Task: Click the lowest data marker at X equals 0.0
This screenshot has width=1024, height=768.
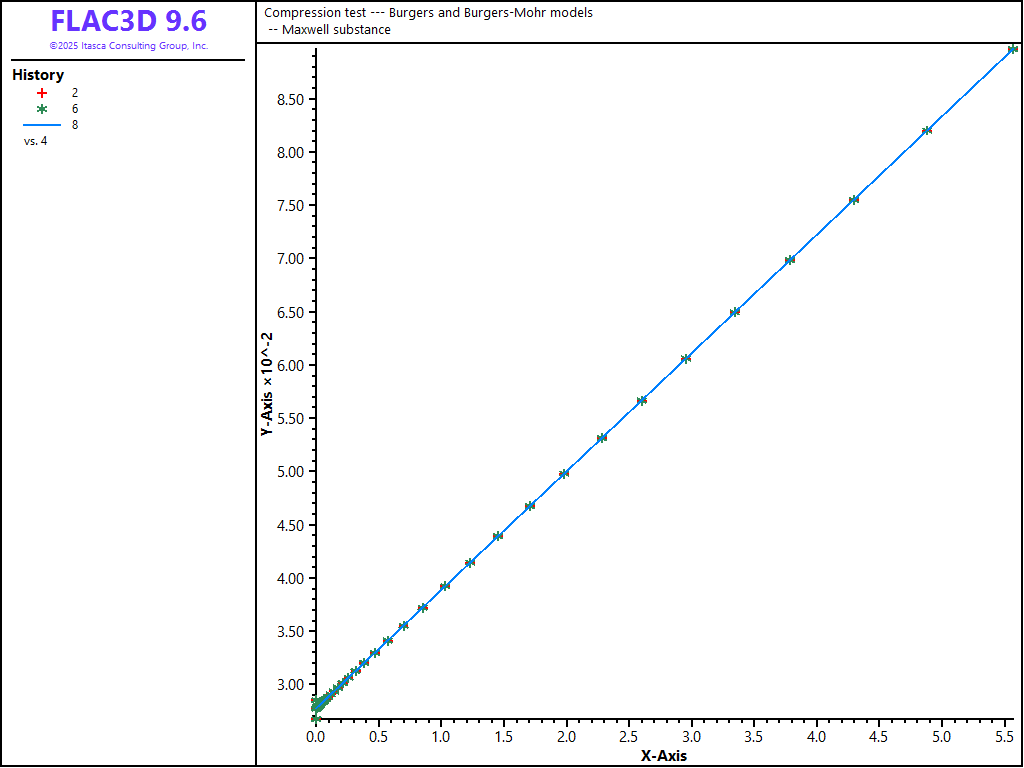Action: click(x=316, y=718)
